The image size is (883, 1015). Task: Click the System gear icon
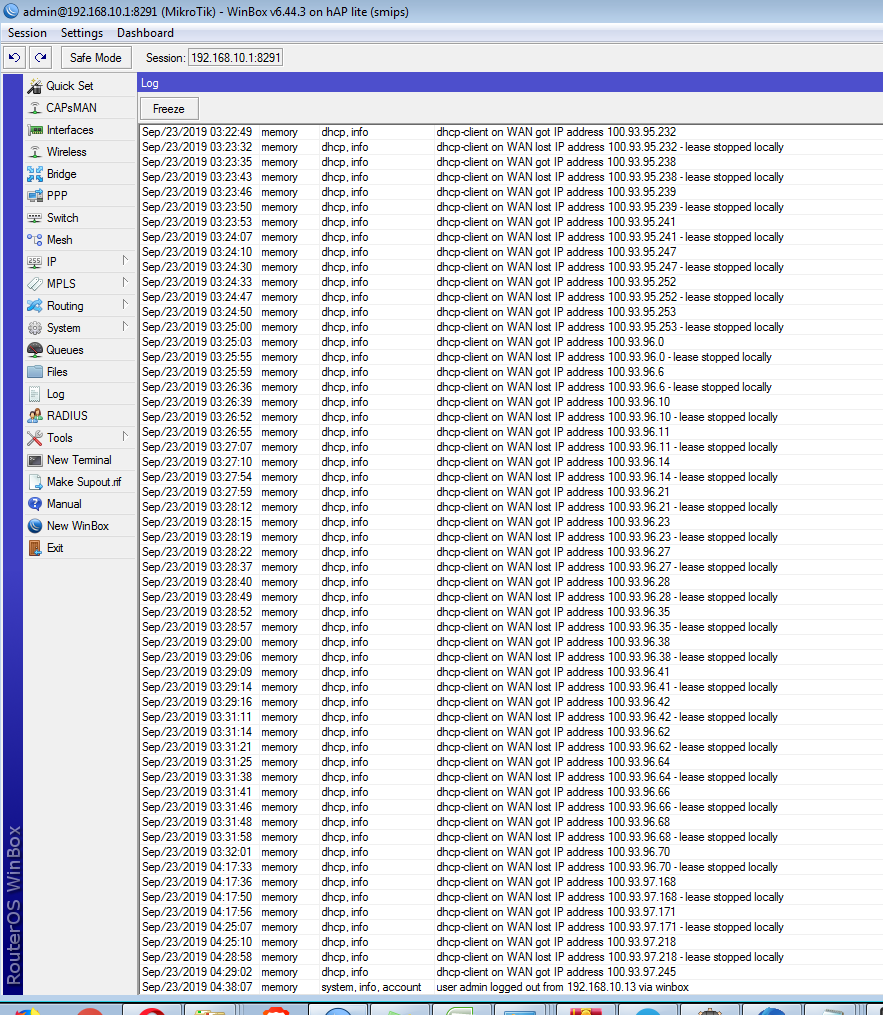pyautogui.click(x=35, y=328)
